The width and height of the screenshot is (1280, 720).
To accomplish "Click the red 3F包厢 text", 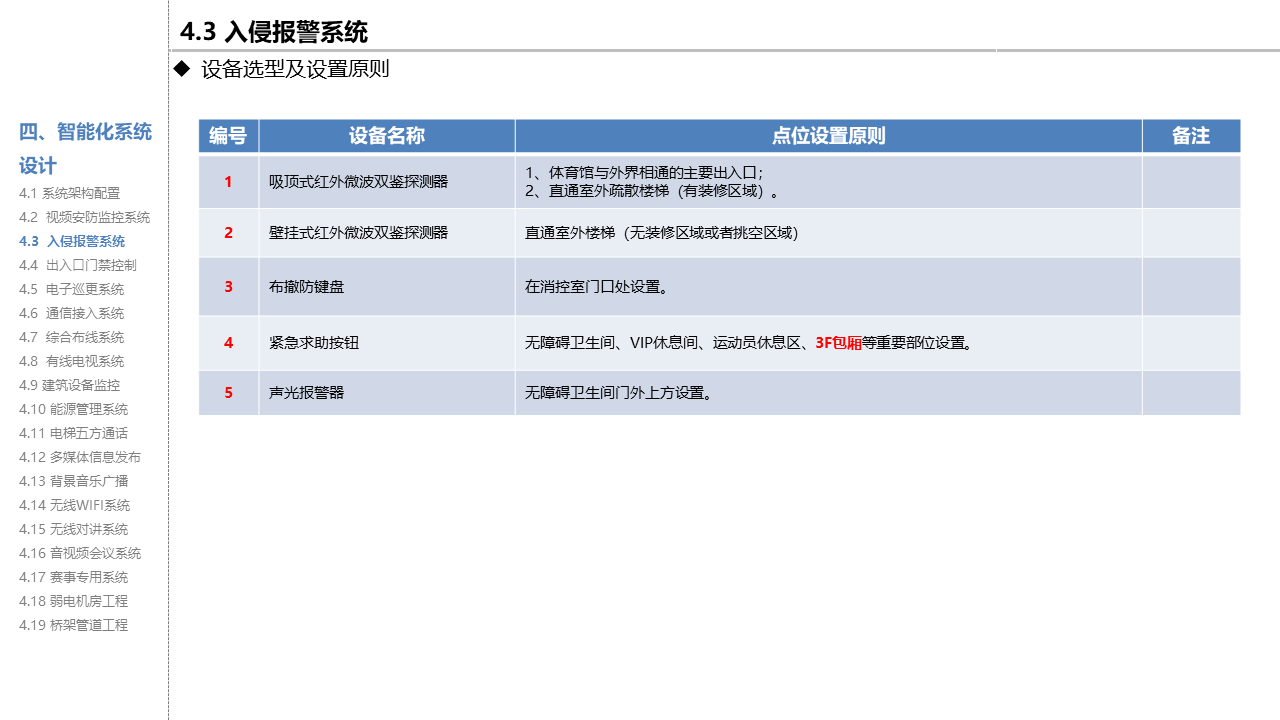I will tap(838, 343).
